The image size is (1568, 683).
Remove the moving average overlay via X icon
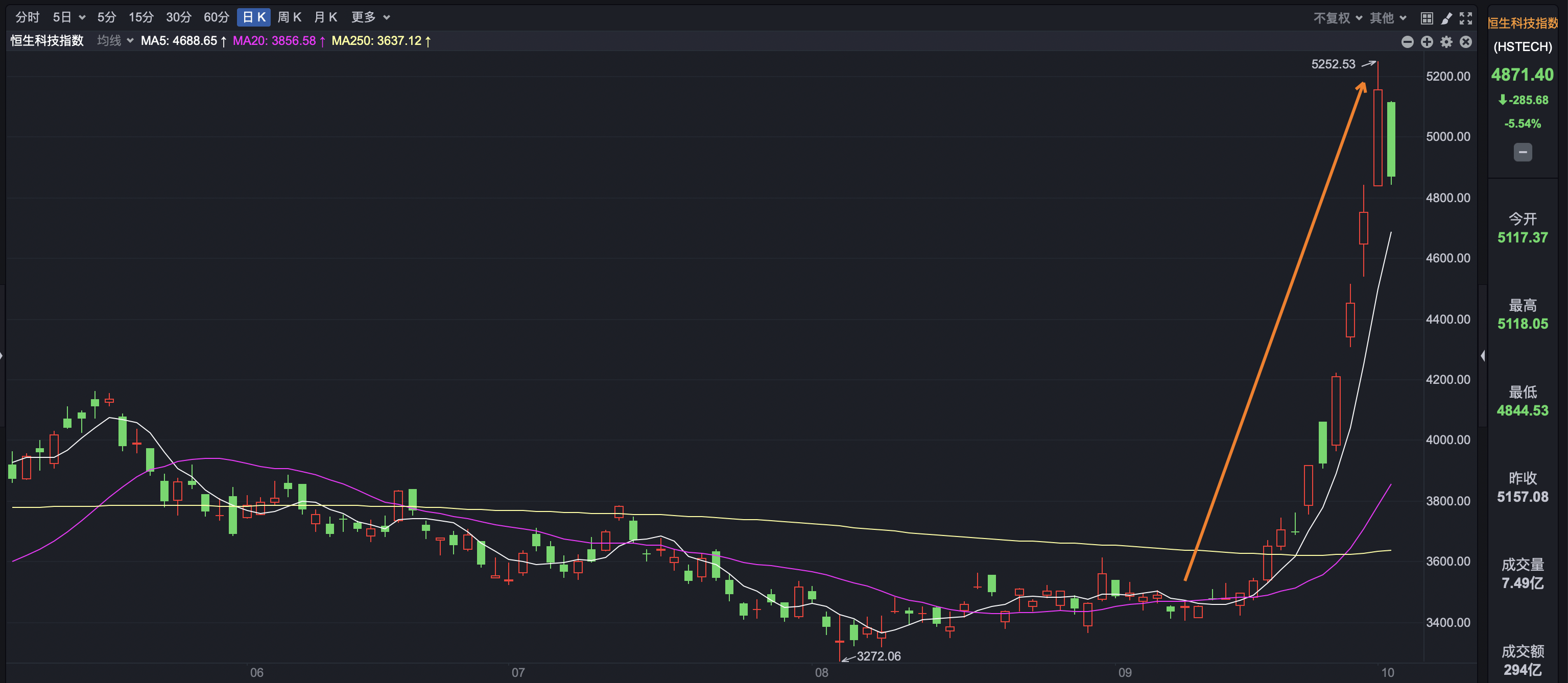[1466, 41]
